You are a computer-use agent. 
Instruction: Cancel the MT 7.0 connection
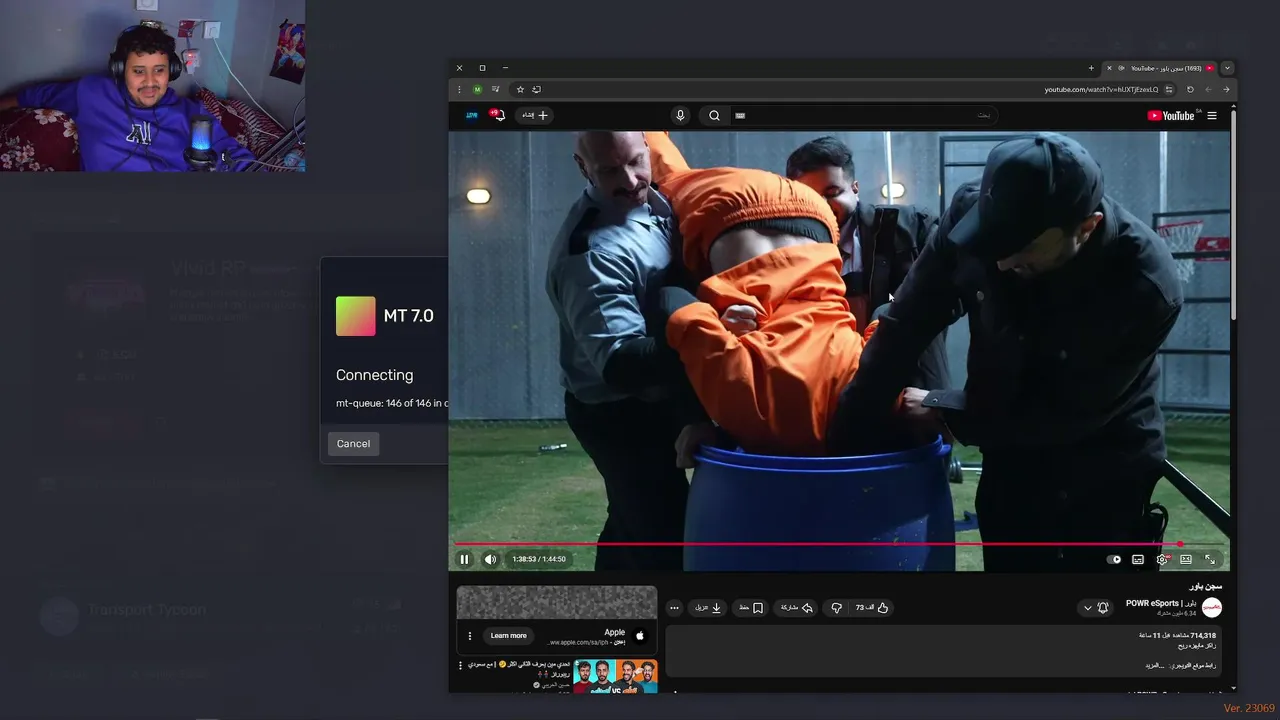tap(353, 443)
